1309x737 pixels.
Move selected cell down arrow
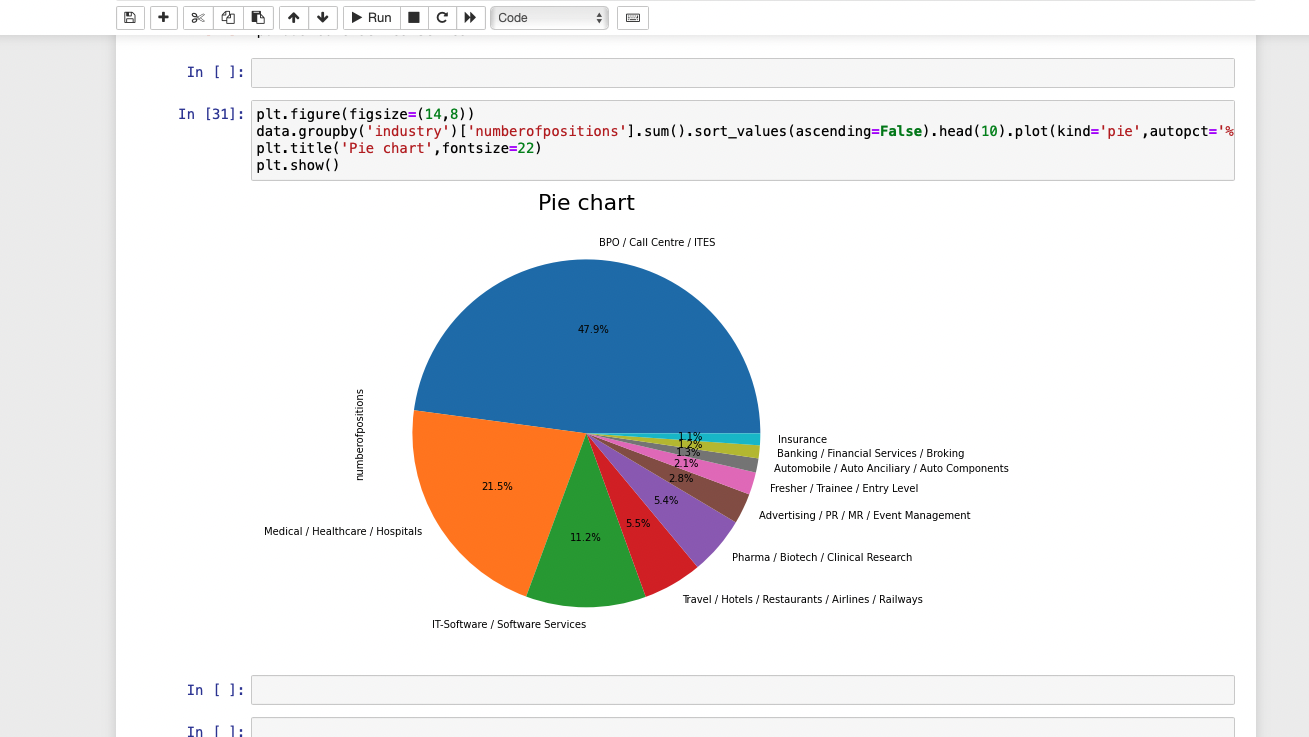pyautogui.click(x=322, y=18)
